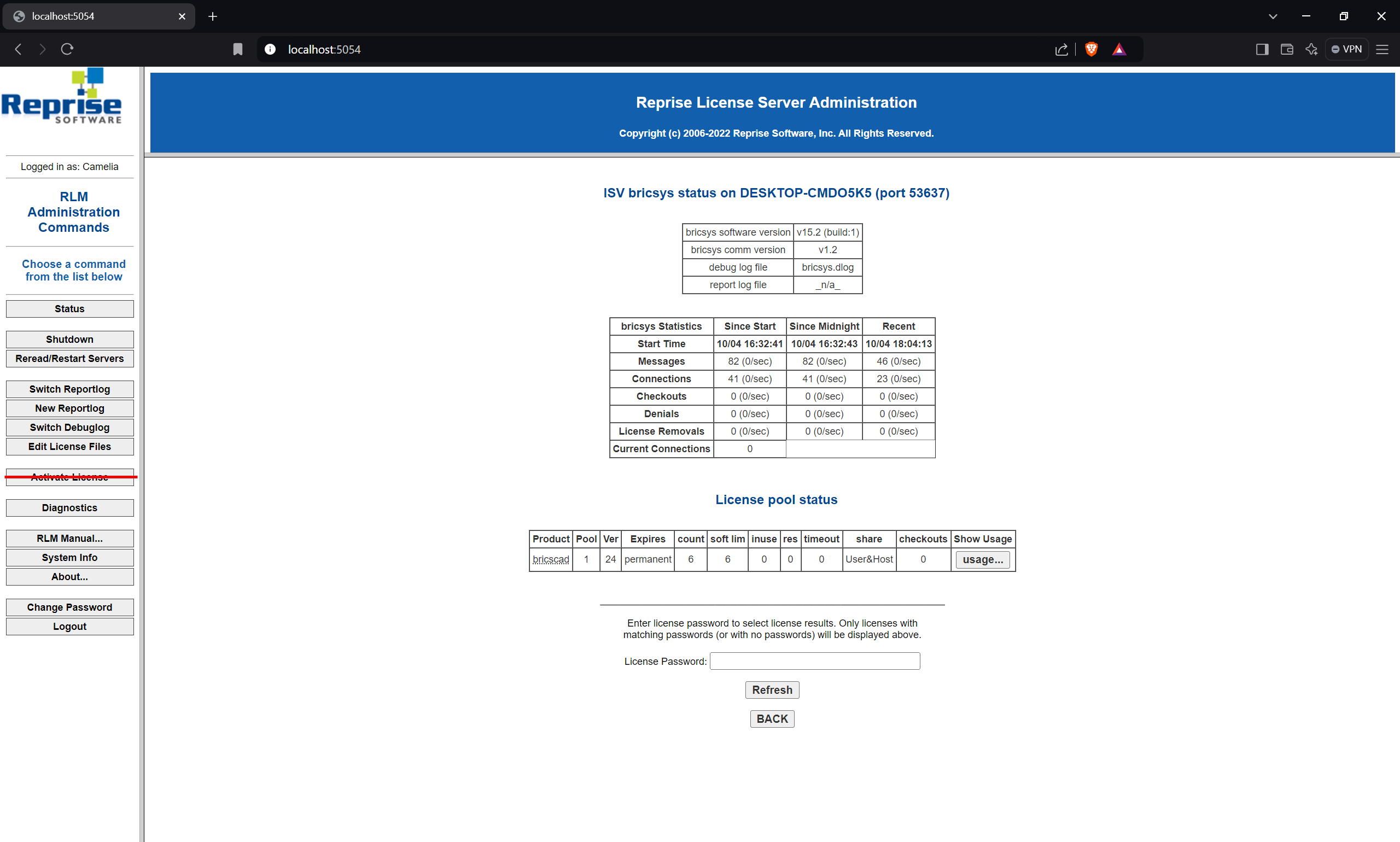Open the Brave Shields lion icon

[1090, 49]
